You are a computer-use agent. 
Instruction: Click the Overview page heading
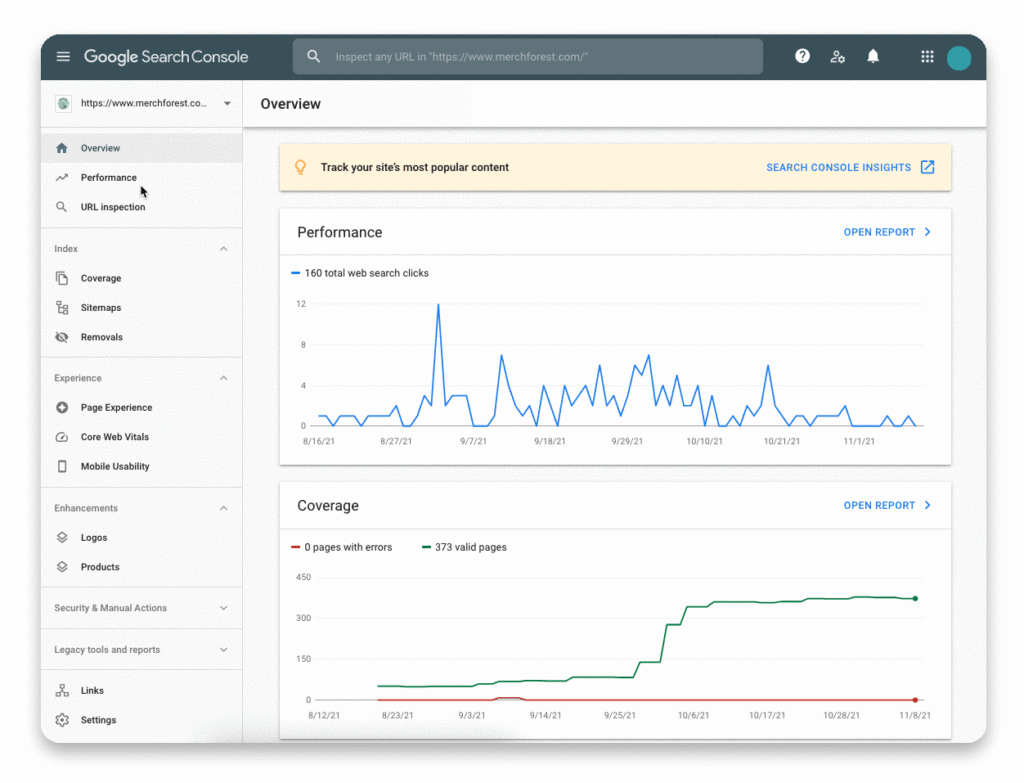[291, 104]
